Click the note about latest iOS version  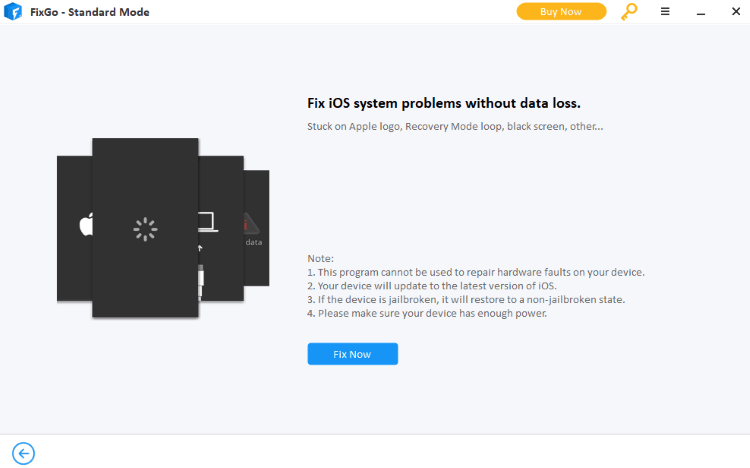432,286
